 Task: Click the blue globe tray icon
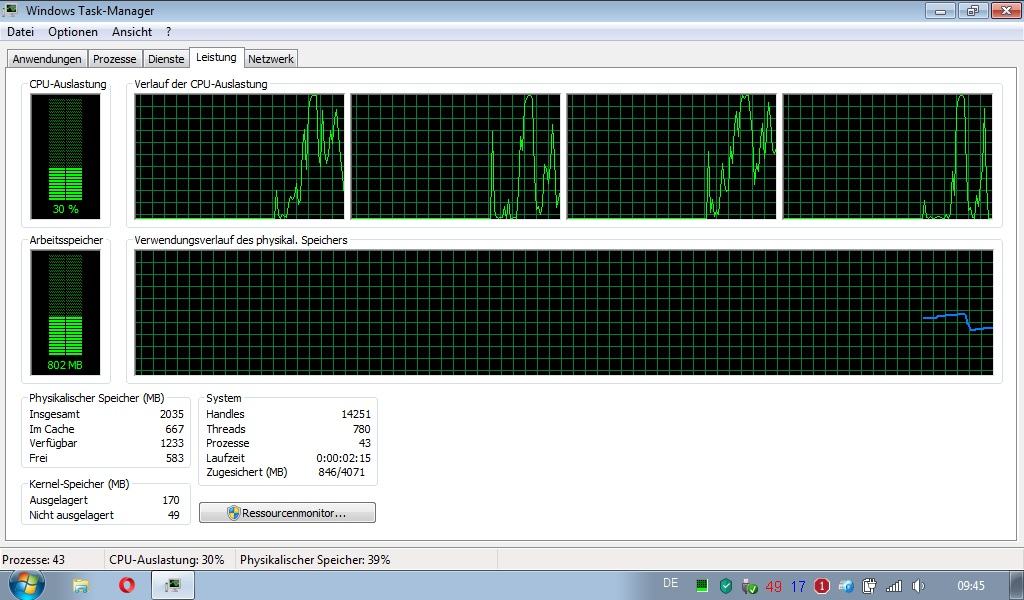coord(846,586)
